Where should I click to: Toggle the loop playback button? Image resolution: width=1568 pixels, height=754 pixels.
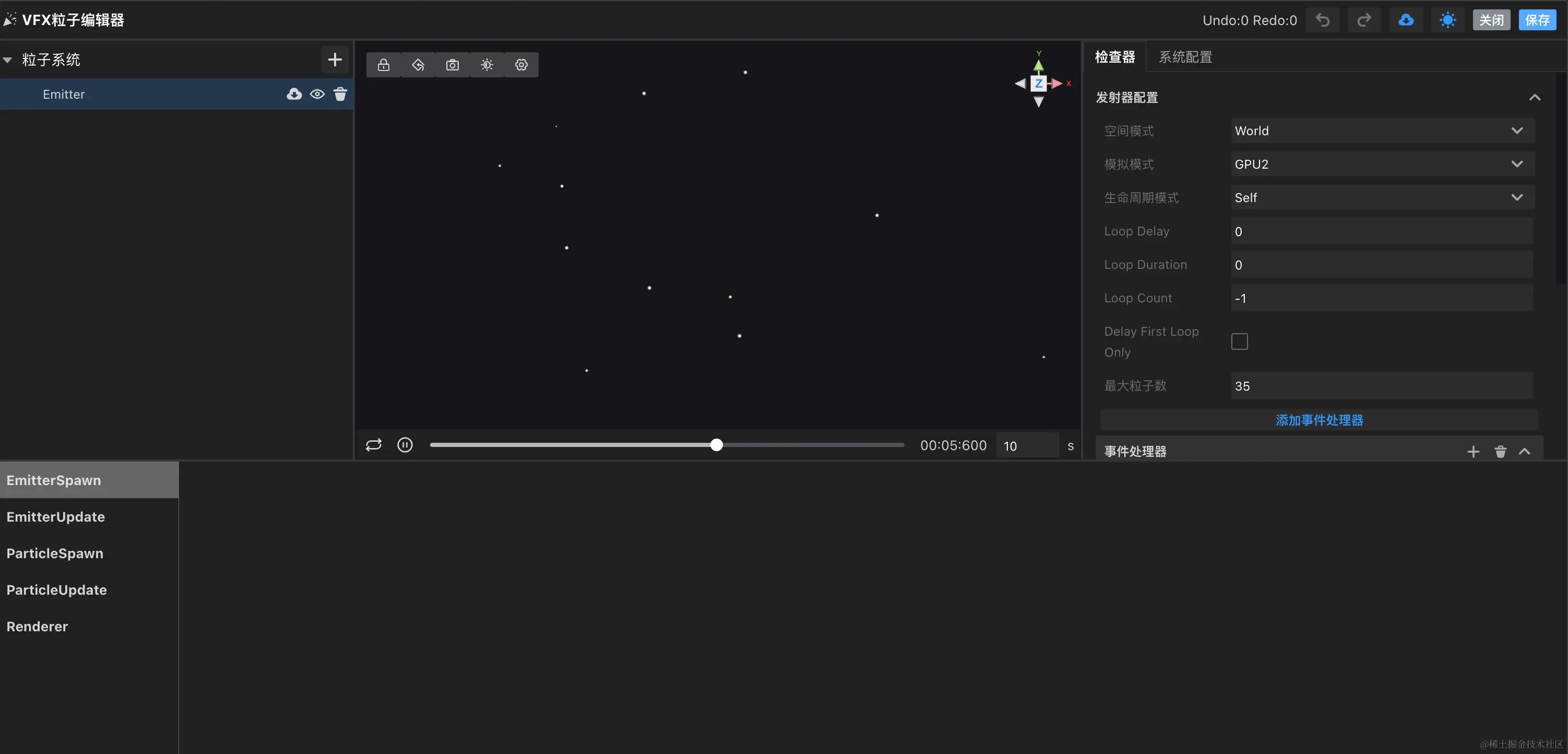click(373, 445)
